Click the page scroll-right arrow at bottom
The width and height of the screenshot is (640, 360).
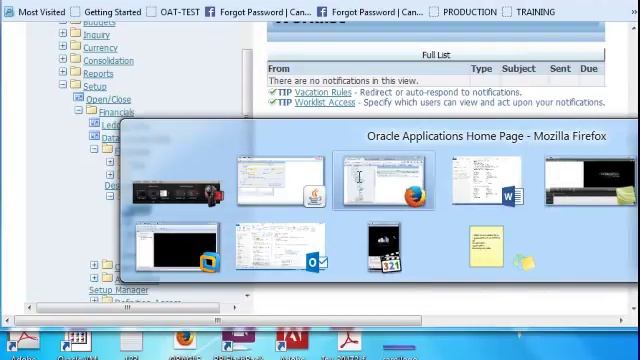(621, 320)
